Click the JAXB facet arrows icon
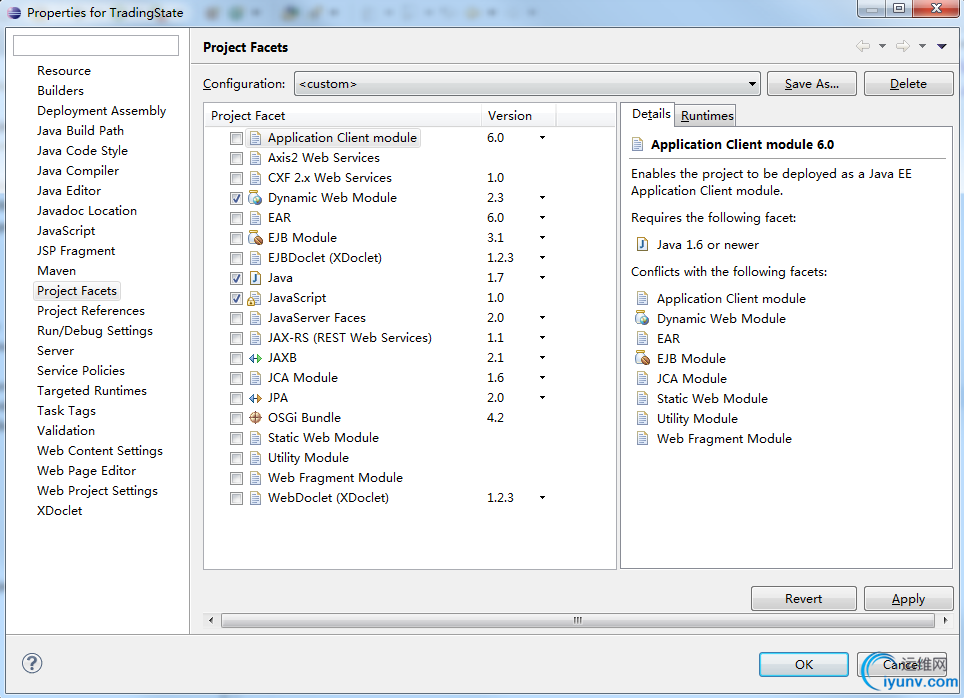Image resolution: width=964 pixels, height=698 pixels. click(255, 358)
